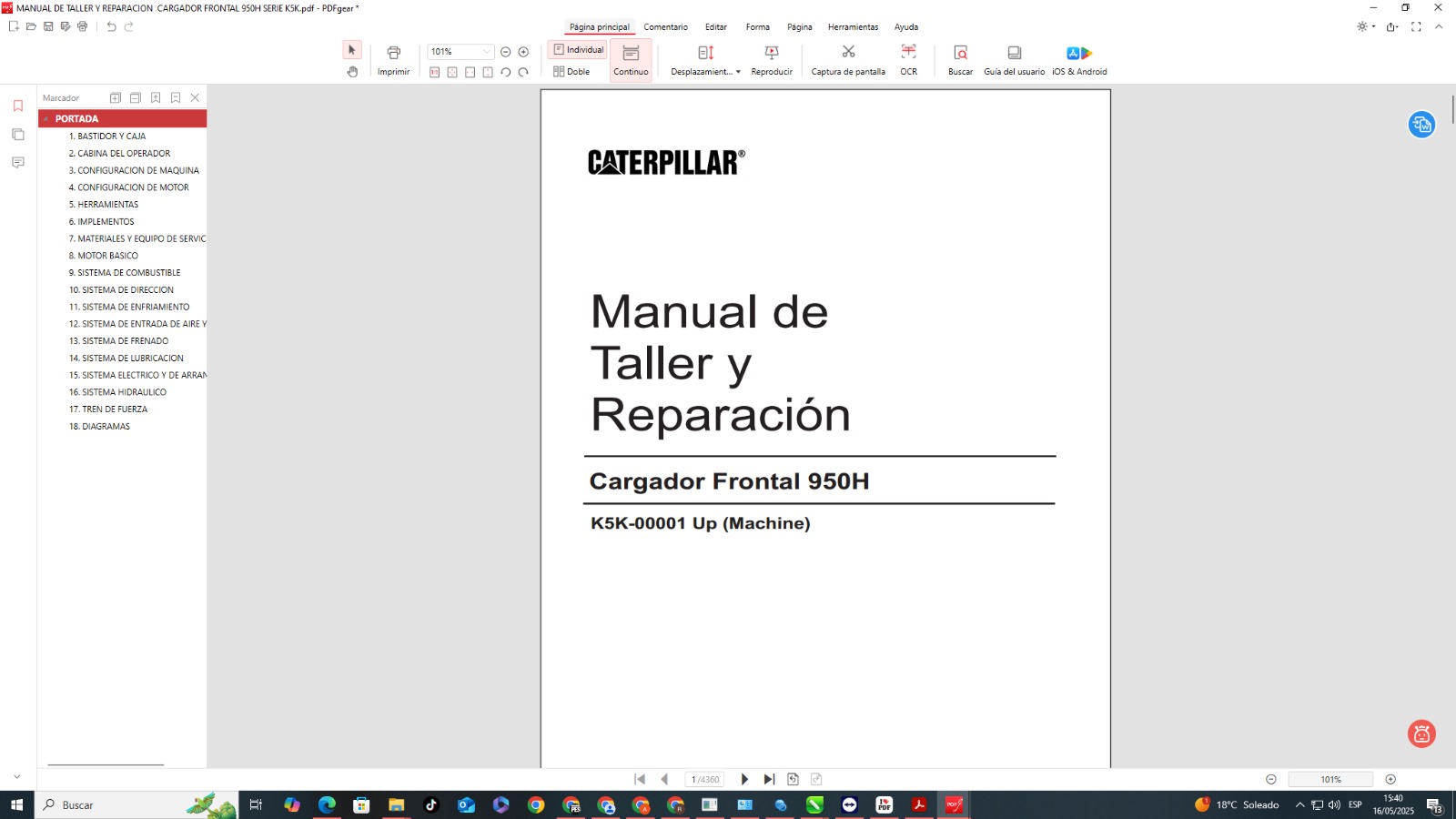Add a new bookmark in Marcador panel
Screen dimensions: 1456x819
[x=156, y=97]
